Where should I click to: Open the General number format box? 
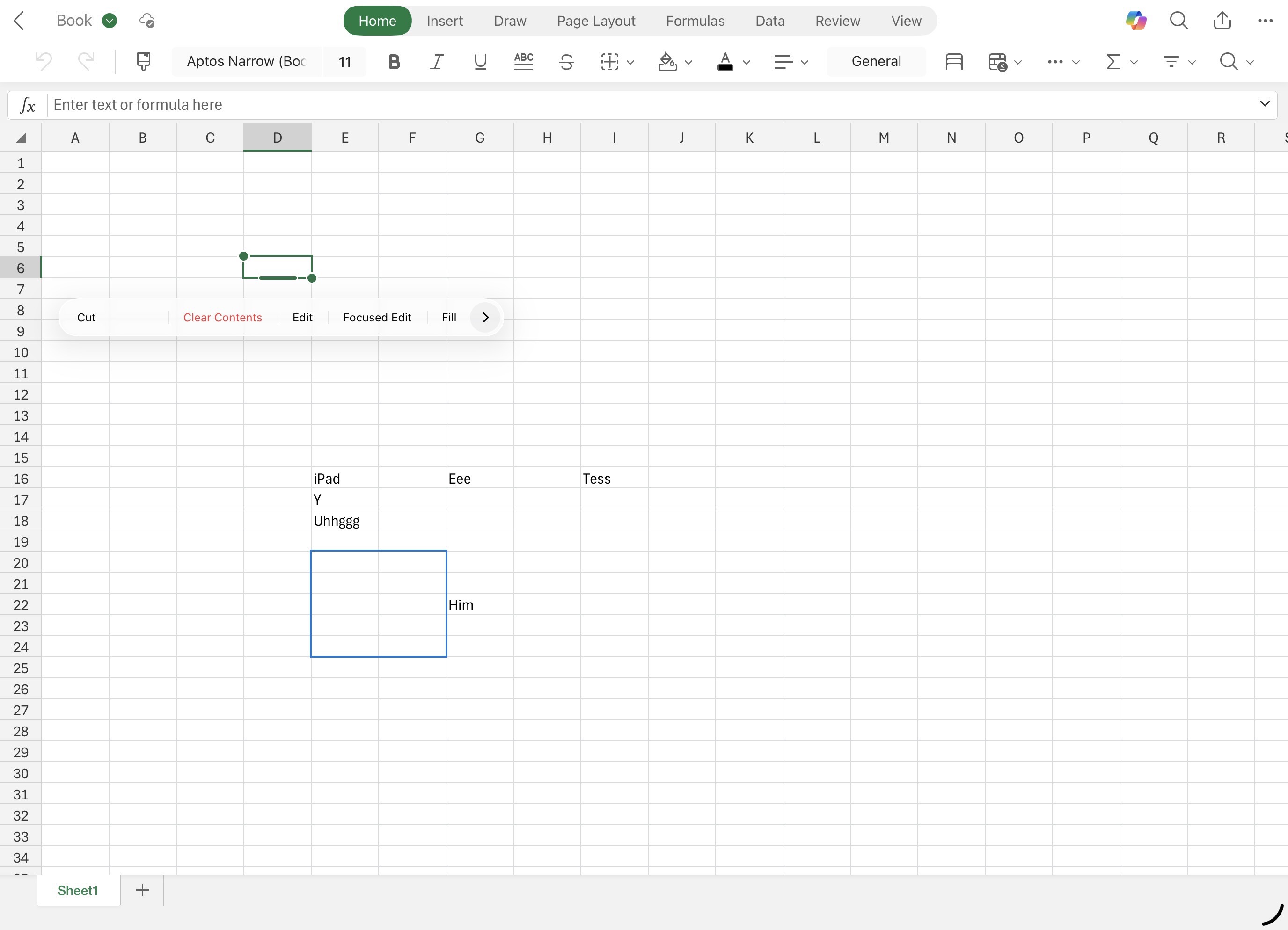(876, 61)
